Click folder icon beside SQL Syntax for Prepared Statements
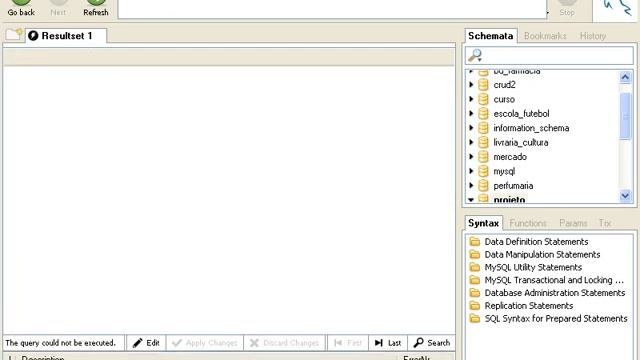The height and width of the screenshot is (360, 640). 475,319
